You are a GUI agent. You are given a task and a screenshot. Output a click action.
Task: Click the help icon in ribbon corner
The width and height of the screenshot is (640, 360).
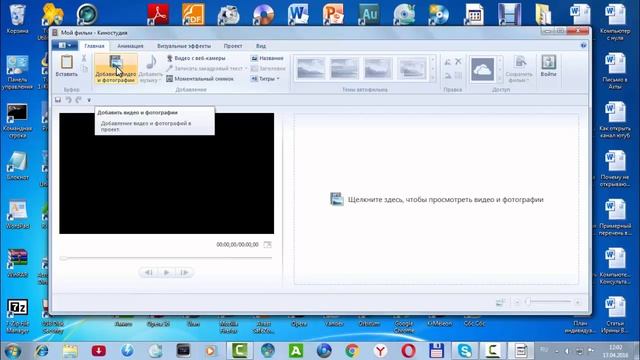pyautogui.click(x=583, y=45)
